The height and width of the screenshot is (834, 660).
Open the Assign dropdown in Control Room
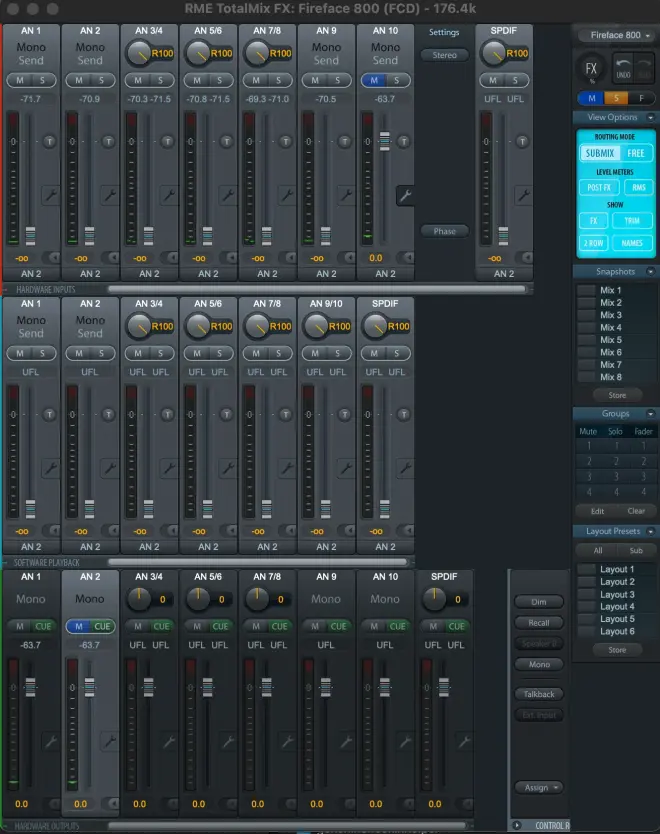539,787
